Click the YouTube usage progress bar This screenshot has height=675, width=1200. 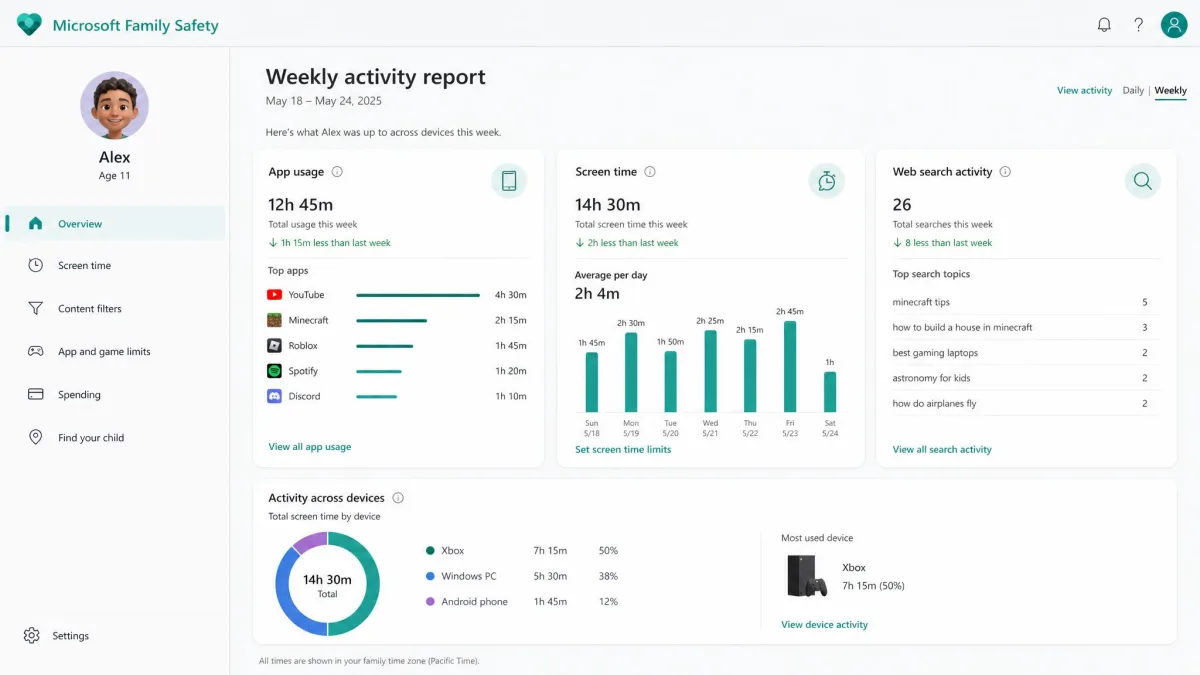pos(418,295)
